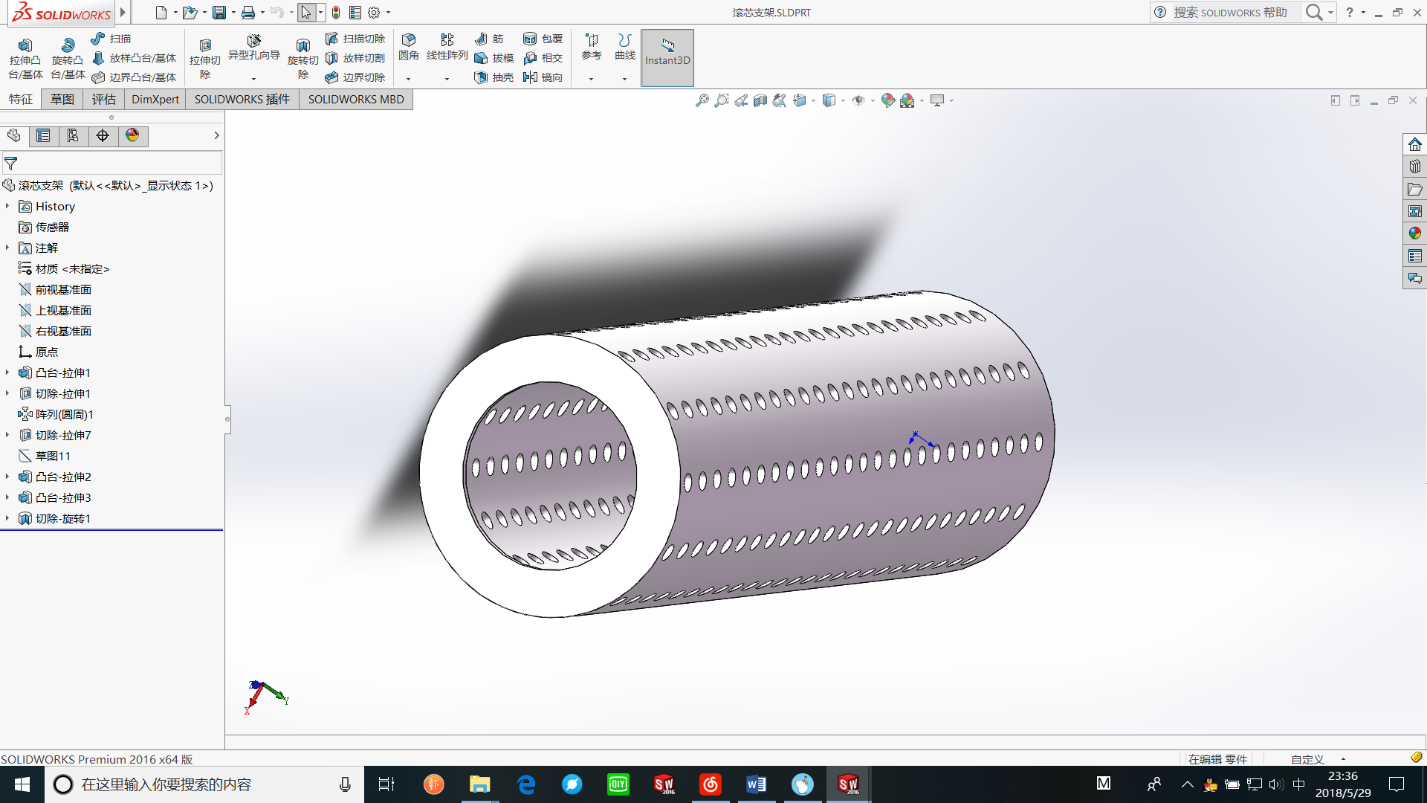
Task: Click the 筋 rib tool icon
Action: coord(482,39)
